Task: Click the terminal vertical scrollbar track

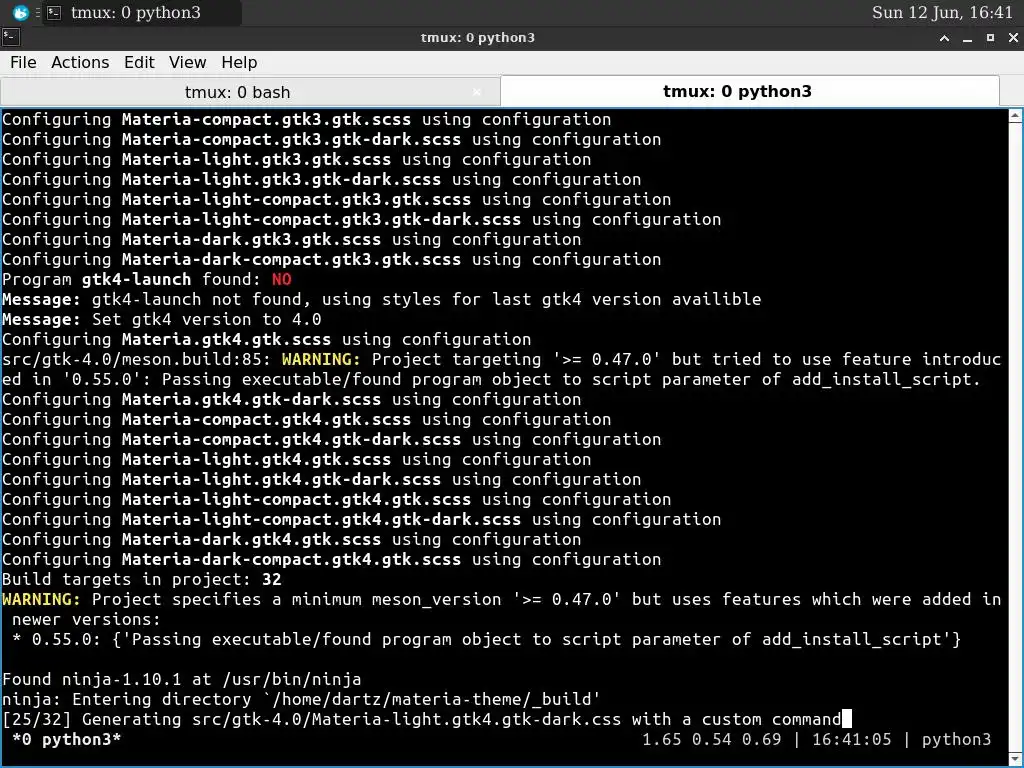Action: tap(1016, 438)
